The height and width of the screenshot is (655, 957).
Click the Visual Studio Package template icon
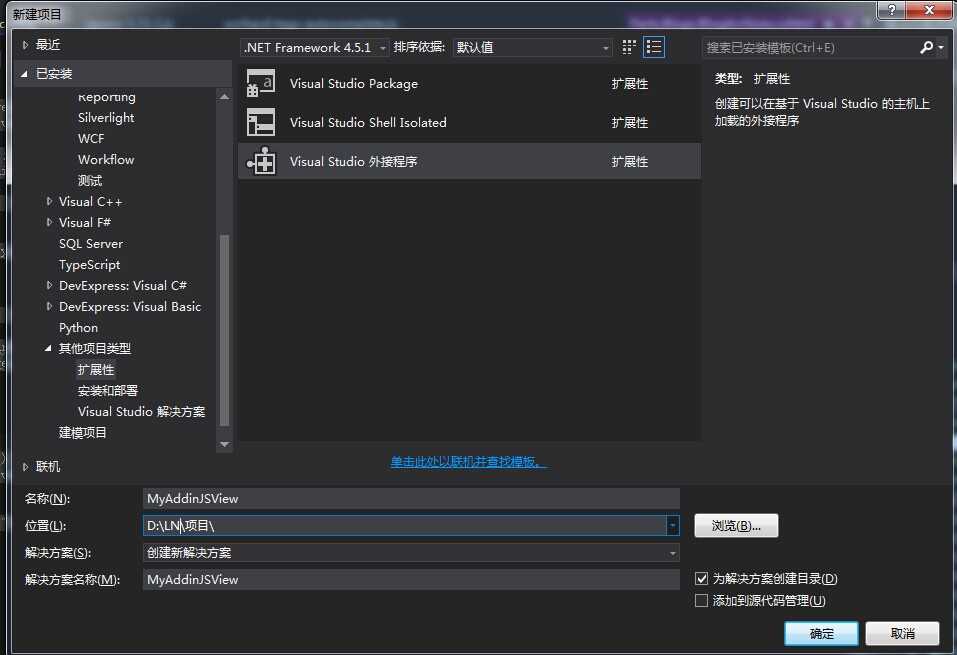tap(261, 83)
